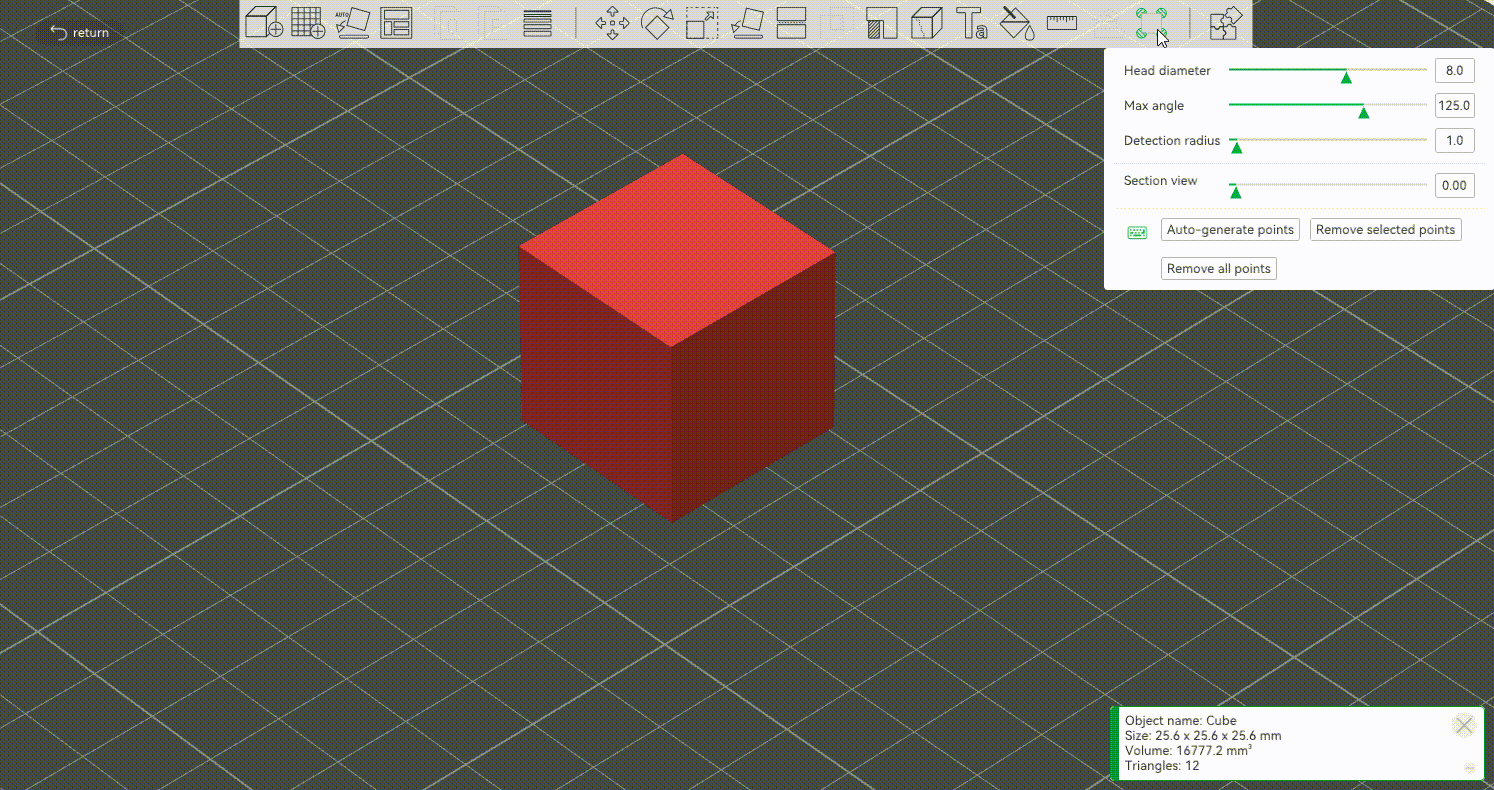Select the red cube in the viewport
This screenshot has height=790, width=1494.
[676, 340]
